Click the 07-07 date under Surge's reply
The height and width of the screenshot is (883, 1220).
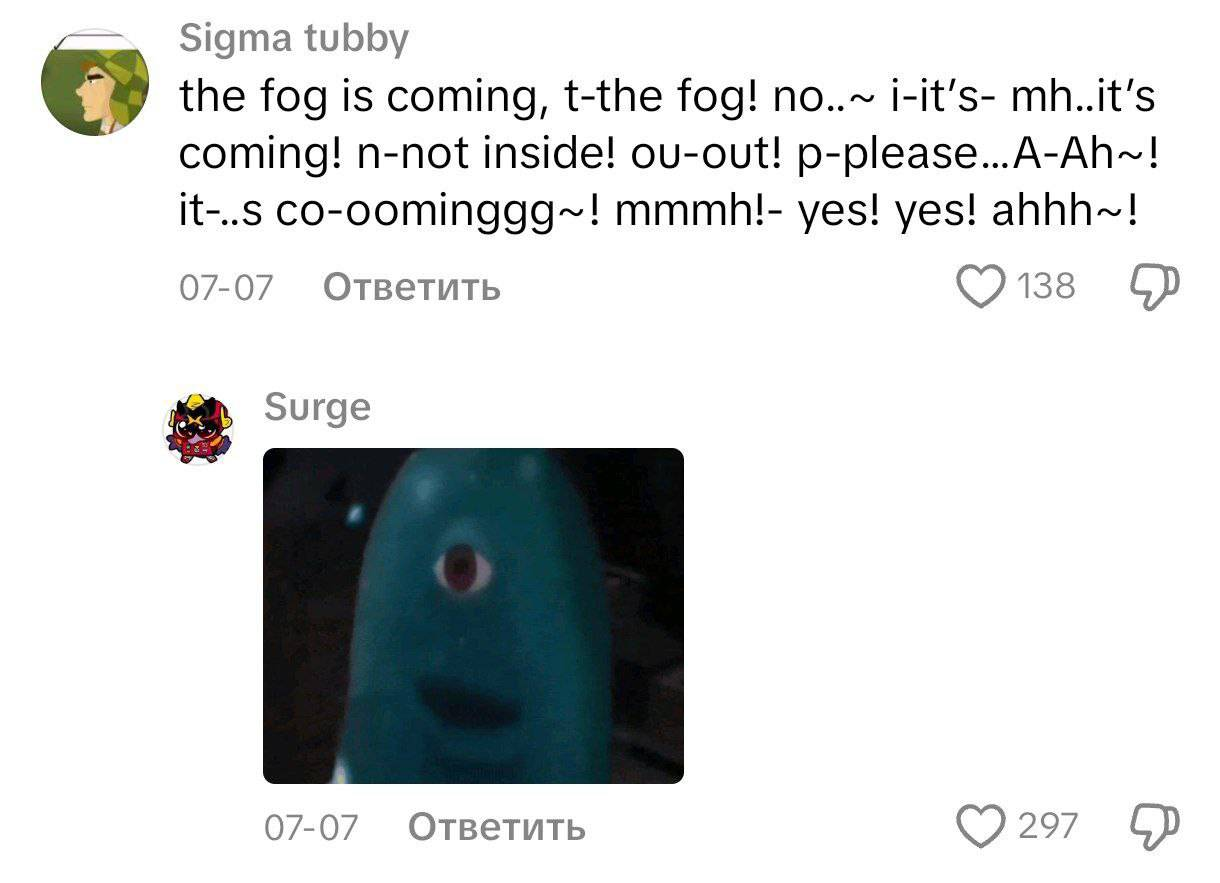tap(311, 827)
